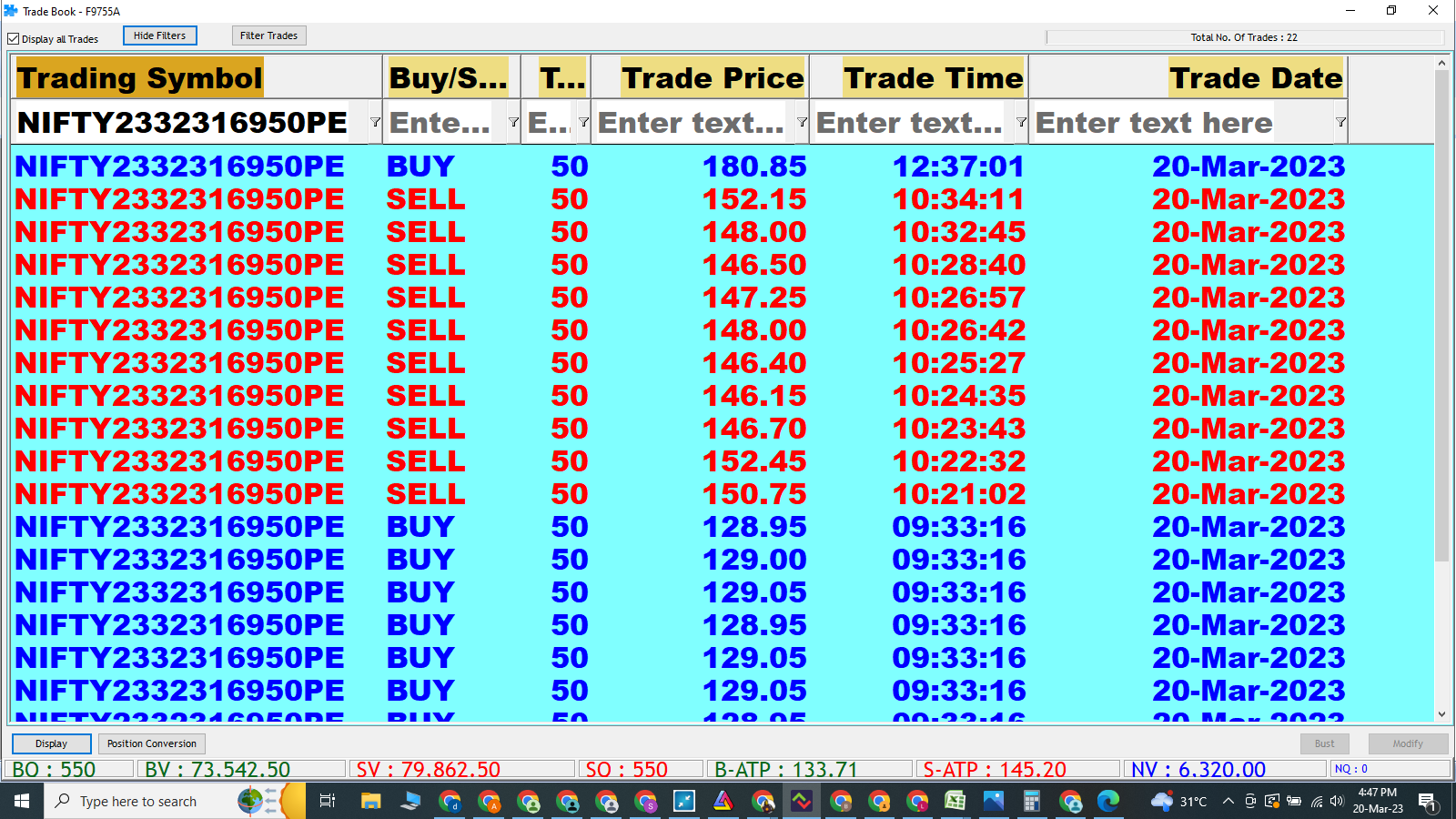
Task: Sort by the Trading Symbol column header
Action: (140, 78)
